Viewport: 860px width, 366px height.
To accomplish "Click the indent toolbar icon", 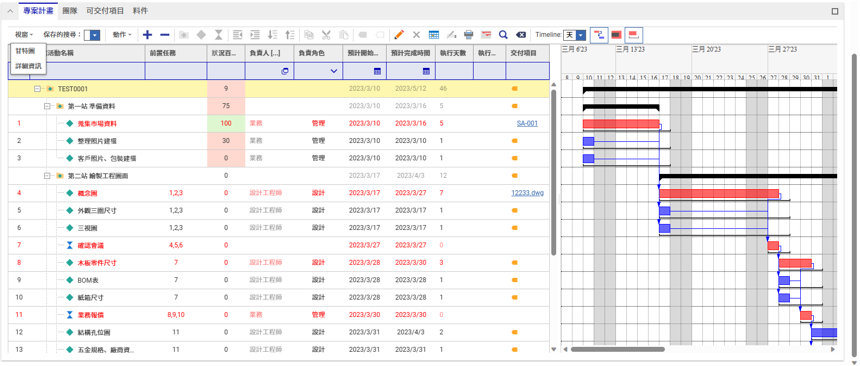I will tap(254, 35).
